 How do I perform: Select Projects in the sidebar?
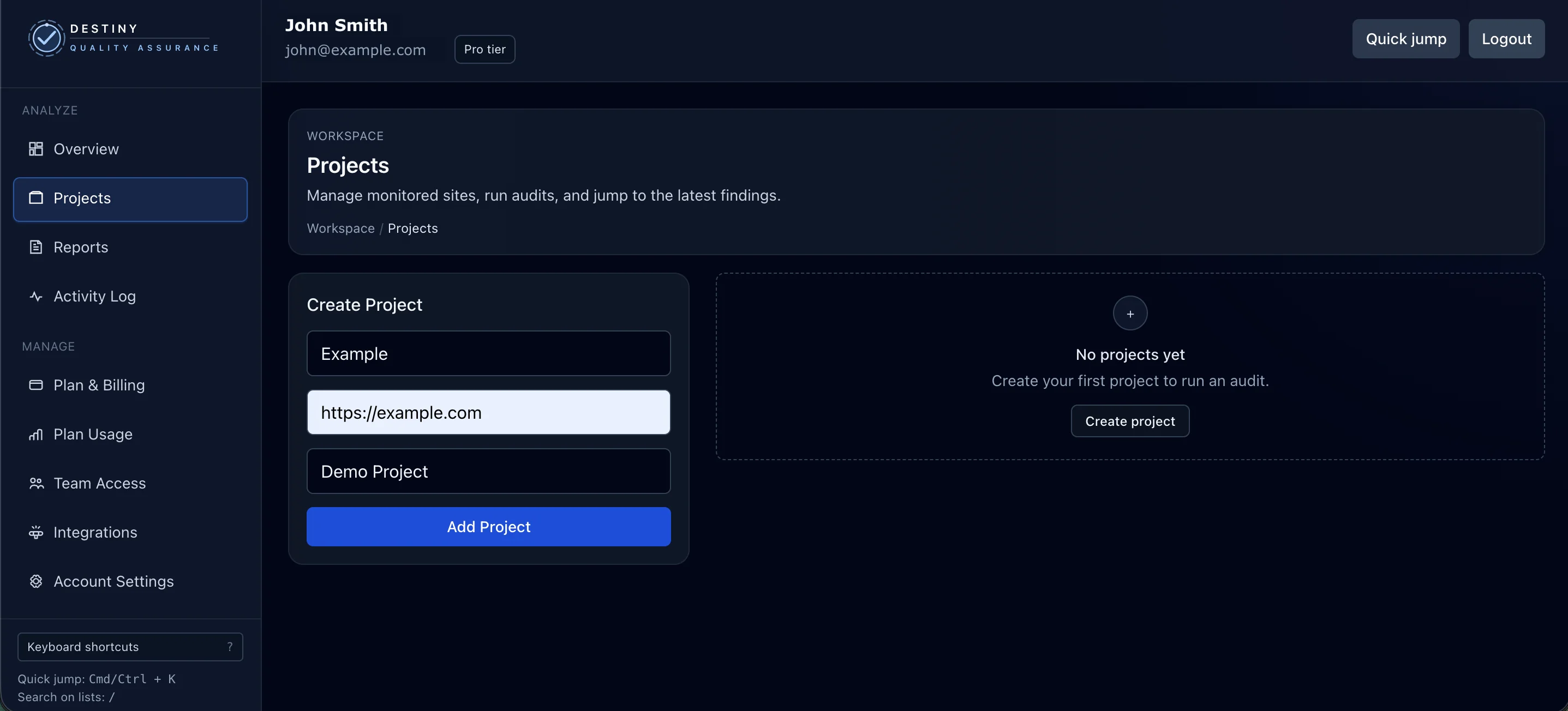[130, 199]
